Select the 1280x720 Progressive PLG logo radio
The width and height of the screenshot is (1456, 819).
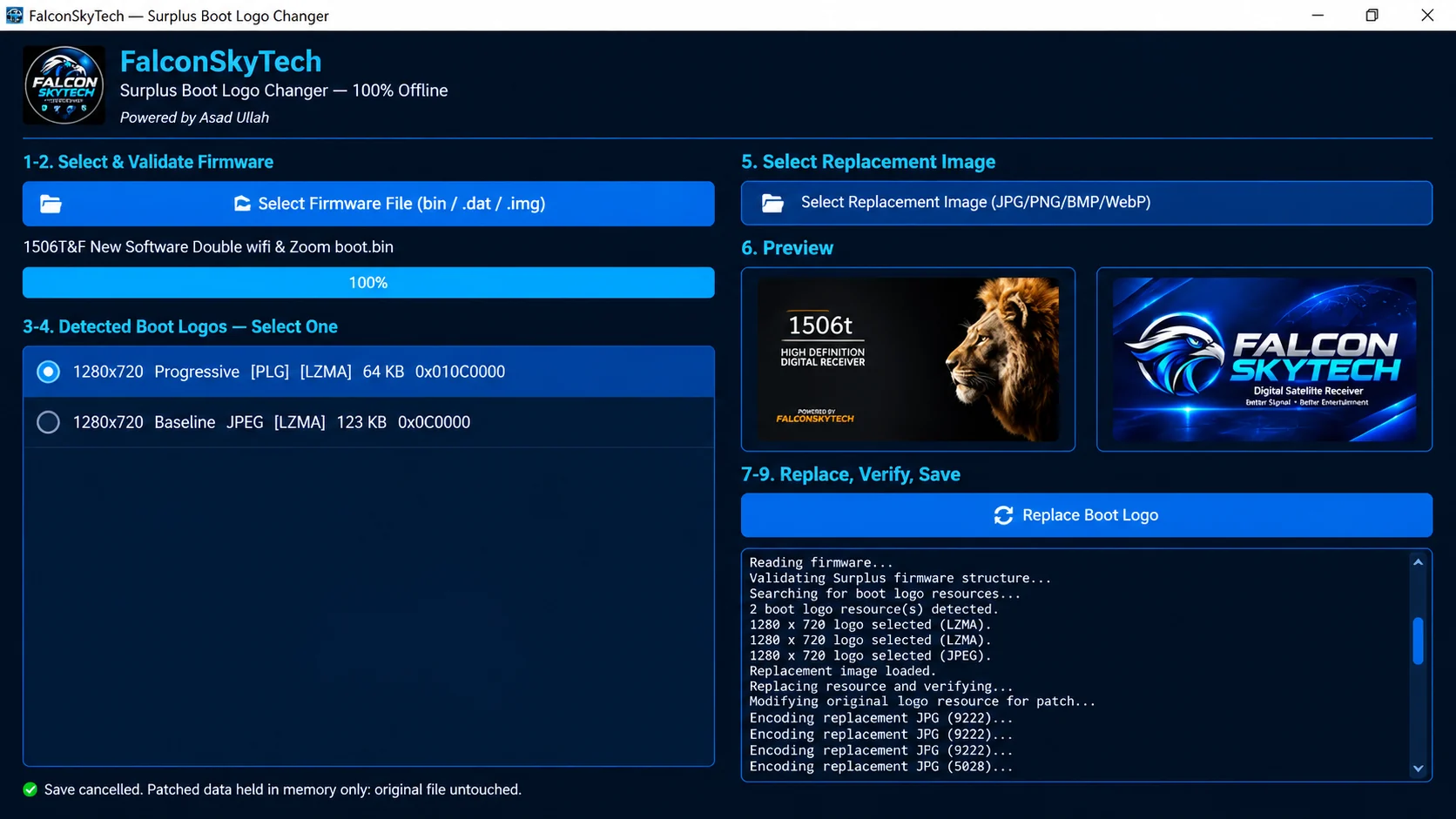tap(49, 372)
